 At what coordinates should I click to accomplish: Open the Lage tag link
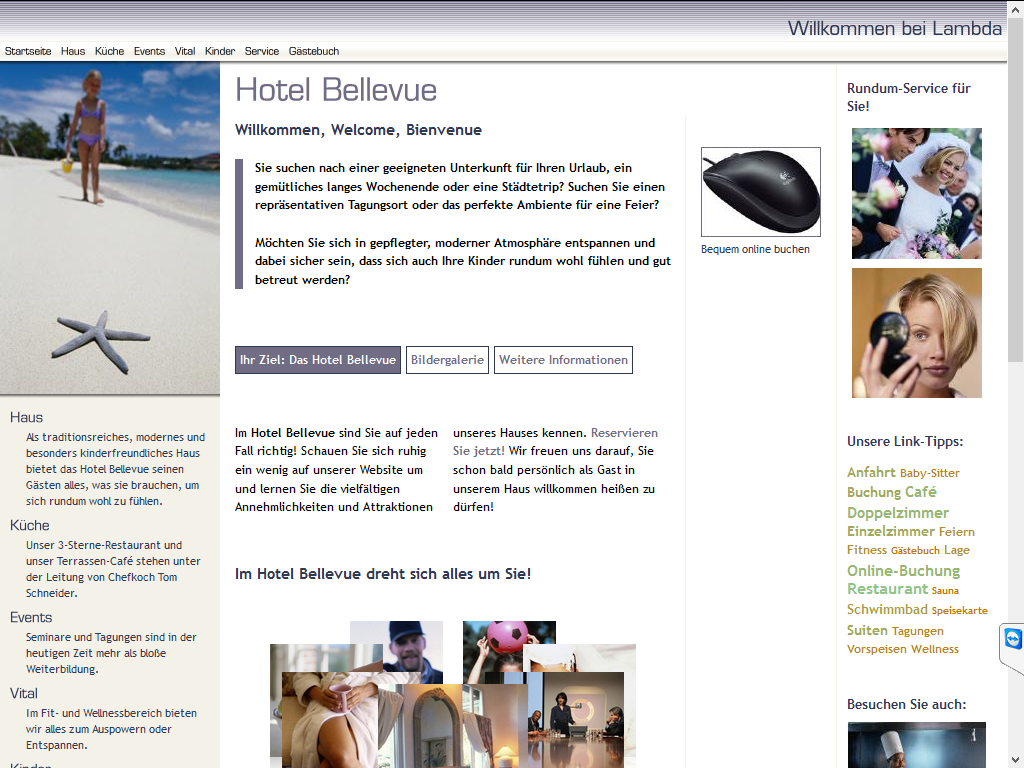click(x=957, y=550)
